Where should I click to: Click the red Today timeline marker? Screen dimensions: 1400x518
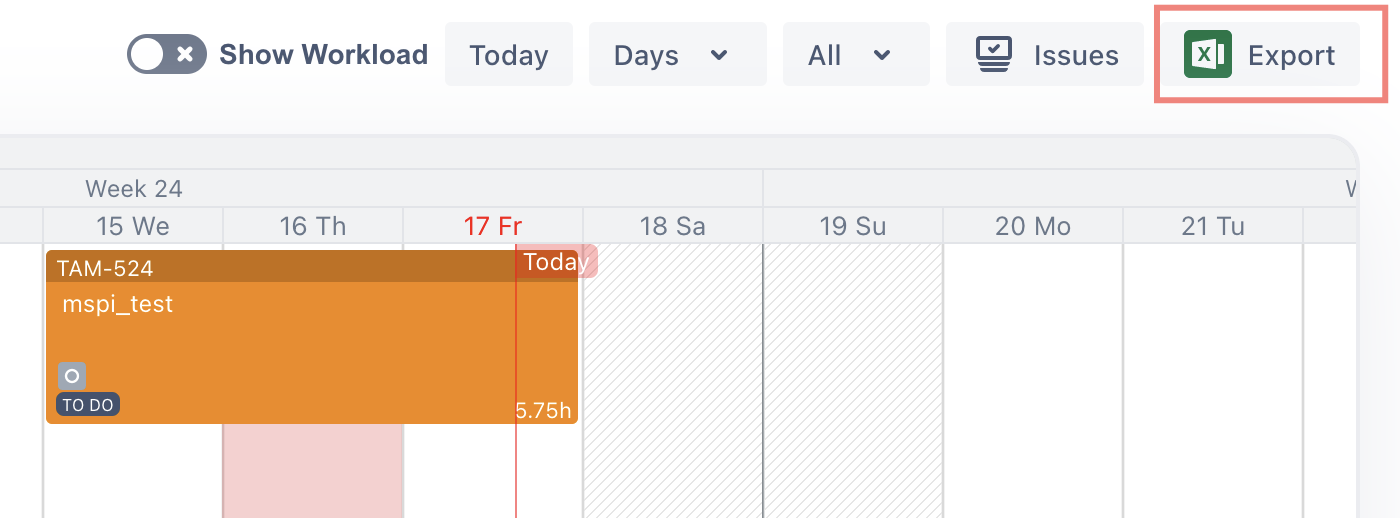click(x=557, y=262)
